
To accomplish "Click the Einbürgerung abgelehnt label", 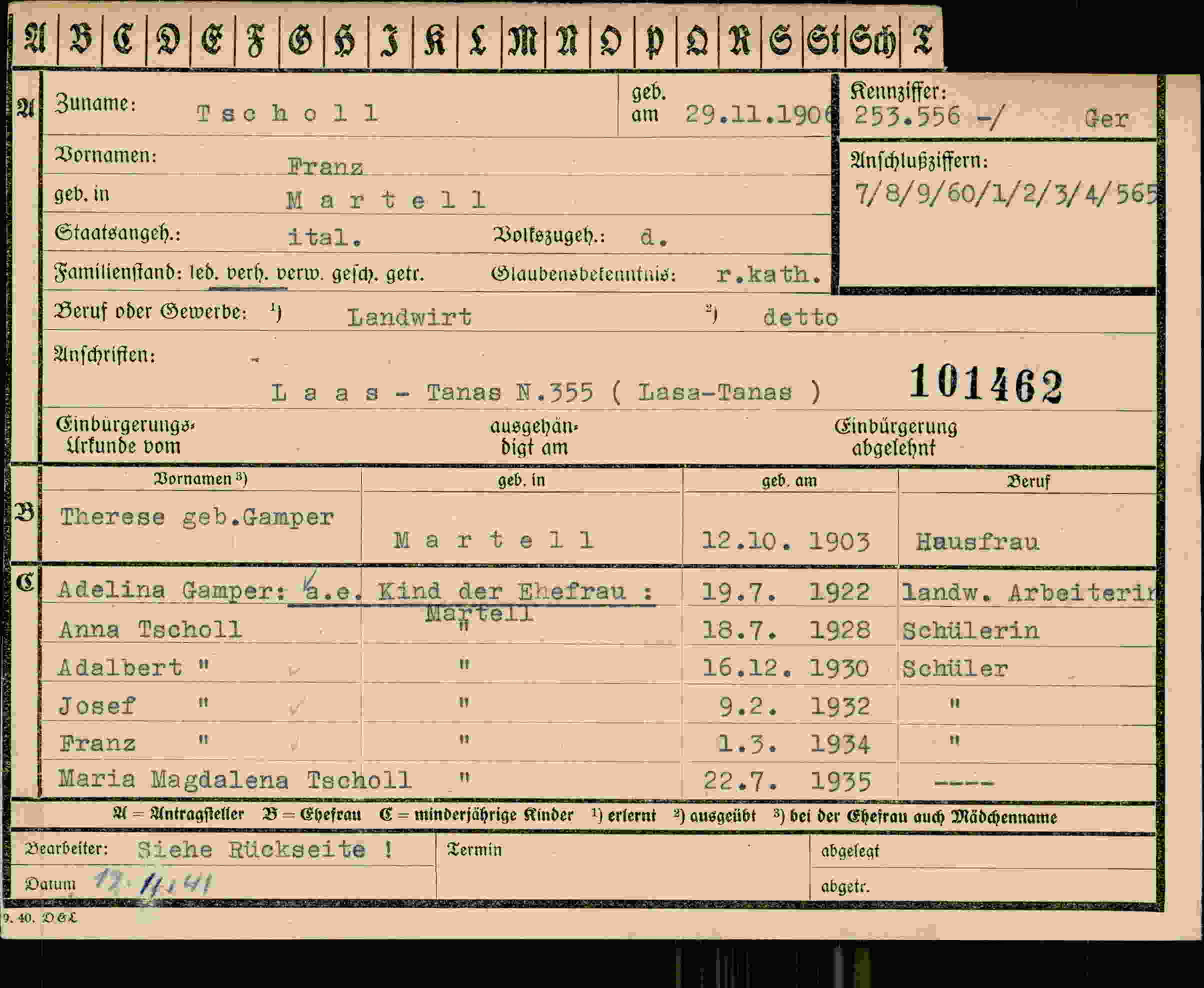I will pyautogui.click(x=895, y=437).
